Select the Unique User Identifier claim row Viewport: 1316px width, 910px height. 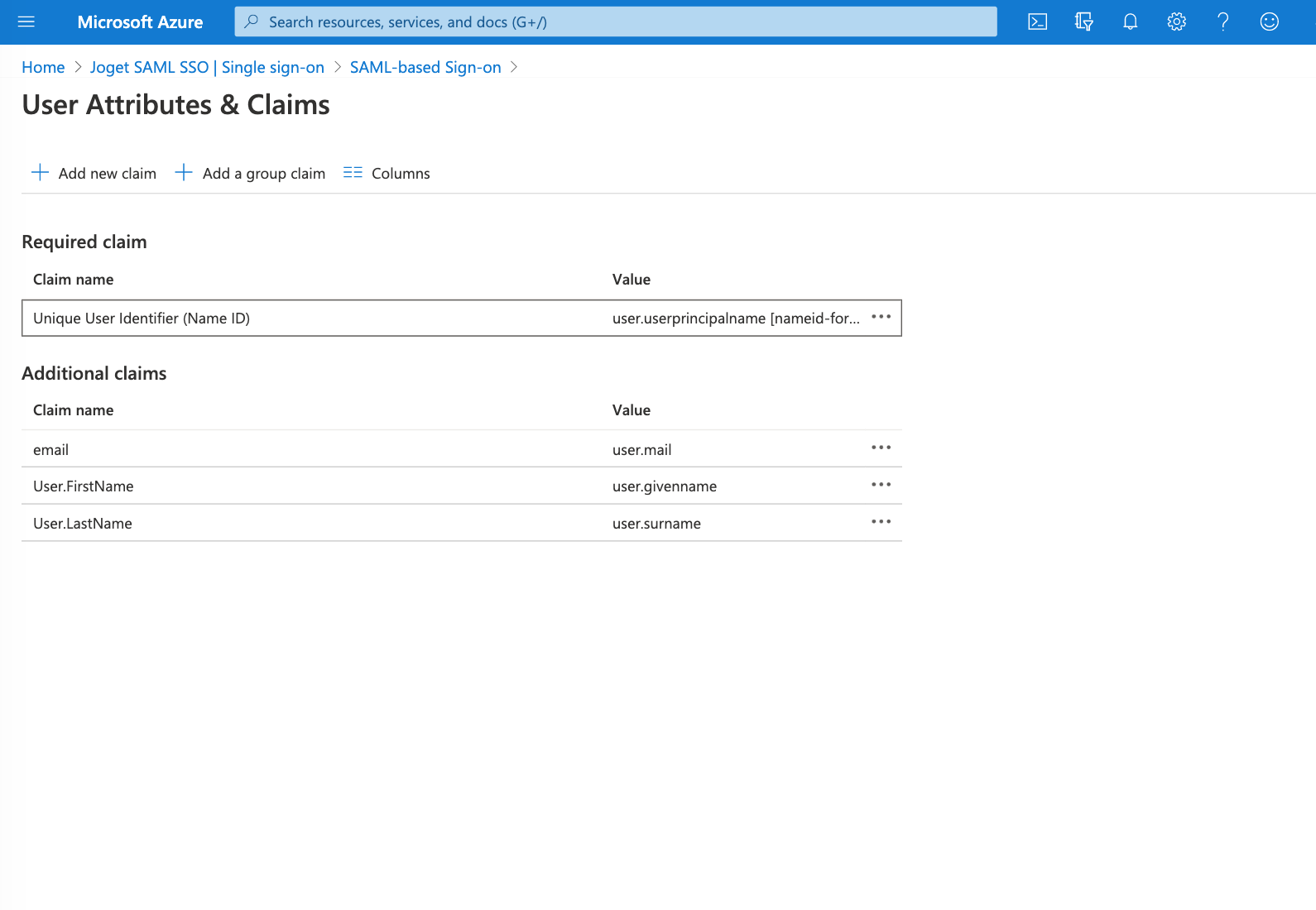click(331, 318)
